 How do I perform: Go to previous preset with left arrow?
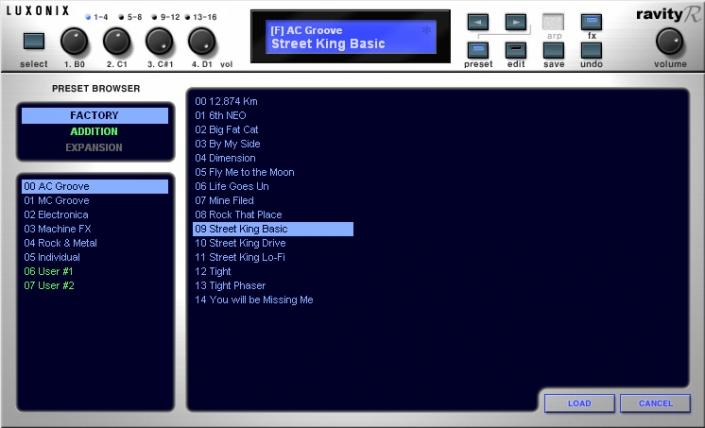479,22
